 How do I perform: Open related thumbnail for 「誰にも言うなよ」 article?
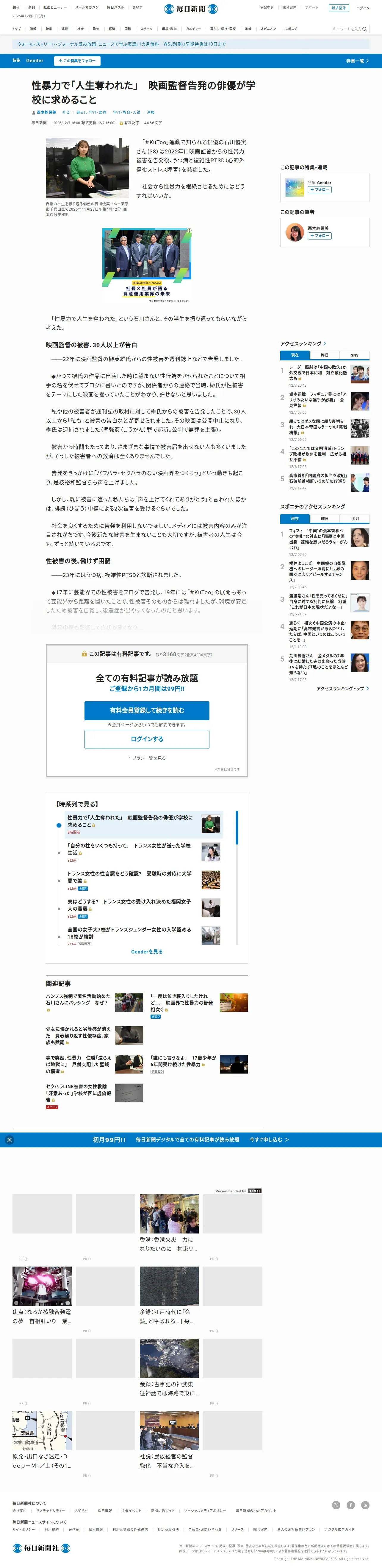[x=234, y=1064]
